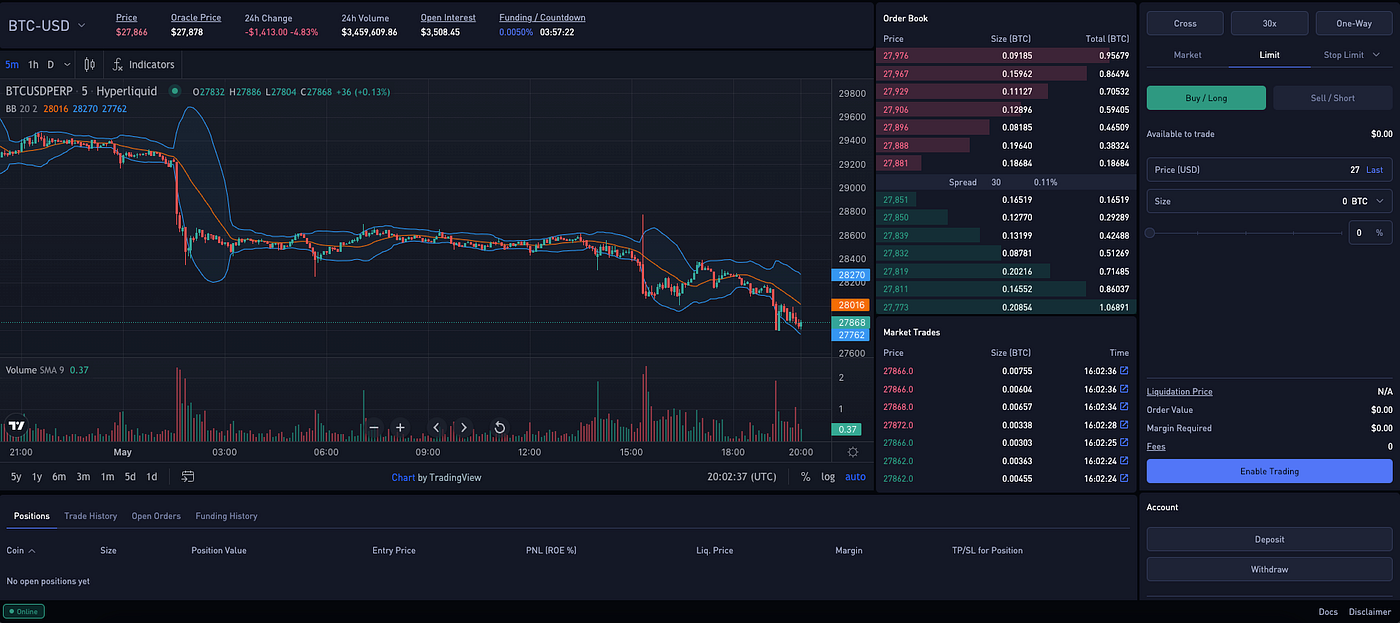The width and height of the screenshot is (1400, 623).
Task: Click the Size input field
Action: (1269, 201)
